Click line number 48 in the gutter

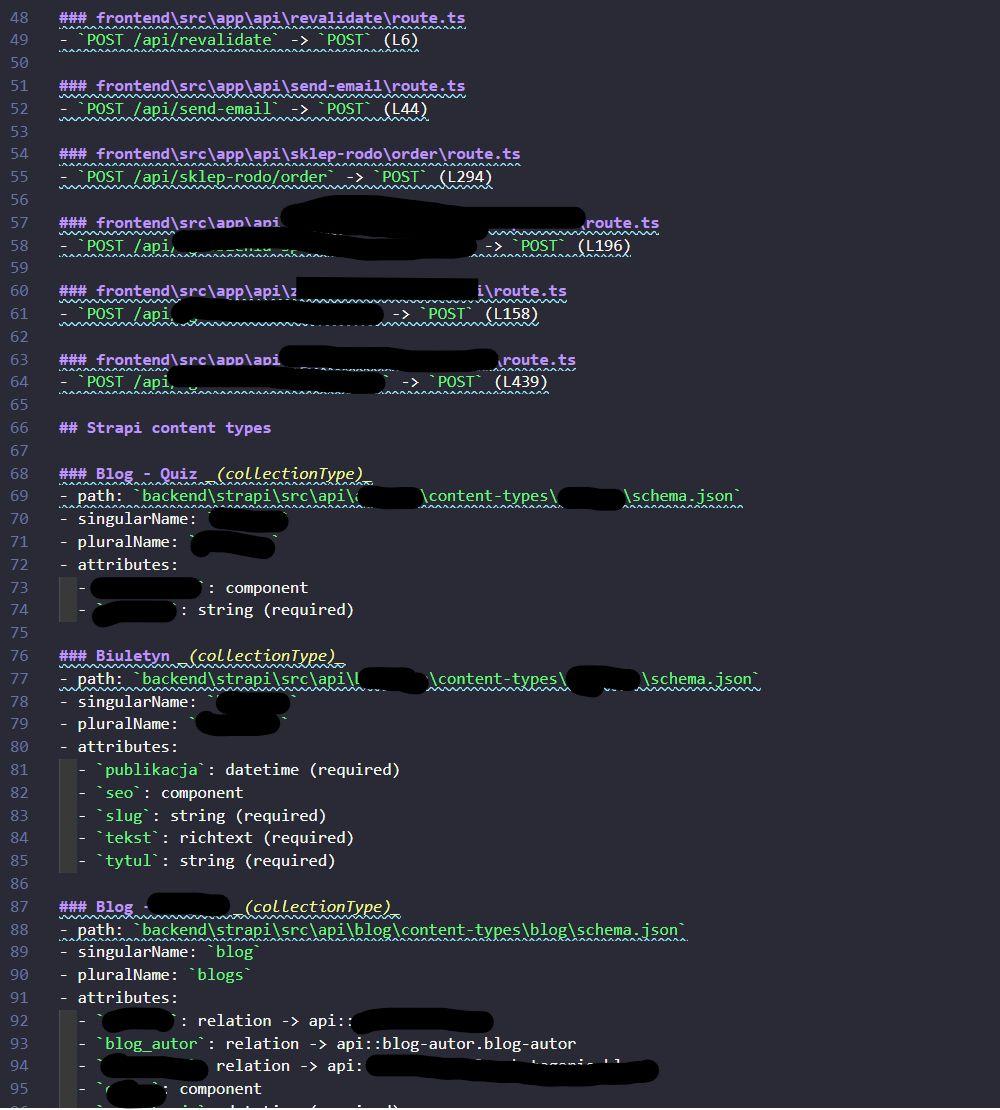coord(19,18)
